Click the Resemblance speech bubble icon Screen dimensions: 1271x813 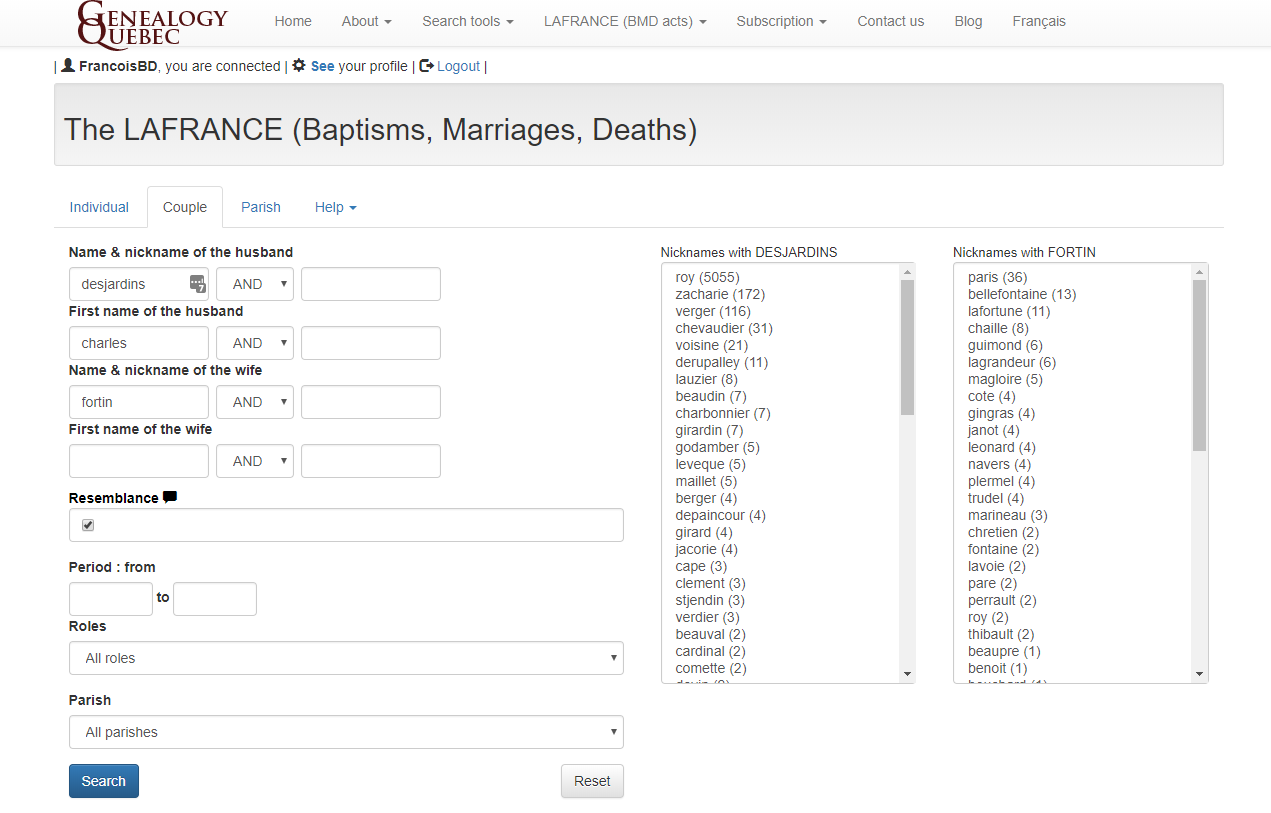pyautogui.click(x=170, y=497)
